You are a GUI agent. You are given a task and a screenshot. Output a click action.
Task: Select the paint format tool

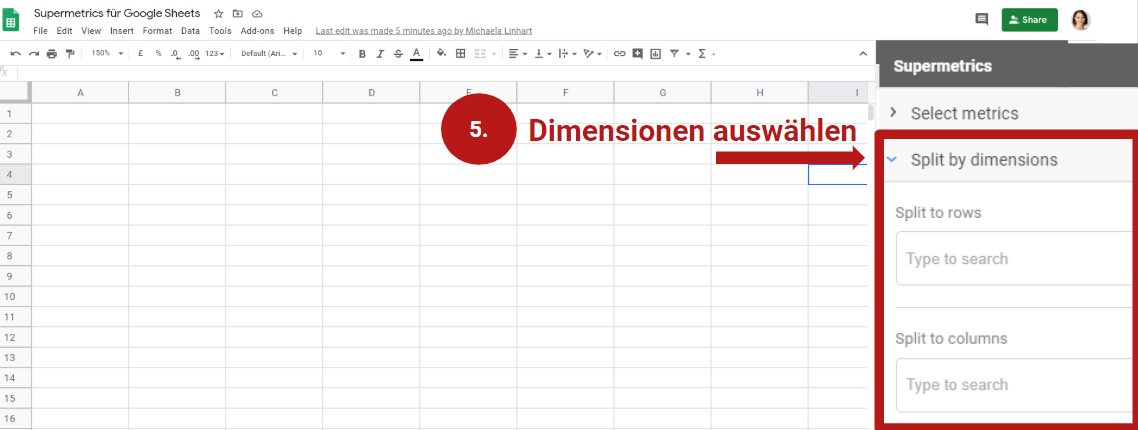click(69, 53)
